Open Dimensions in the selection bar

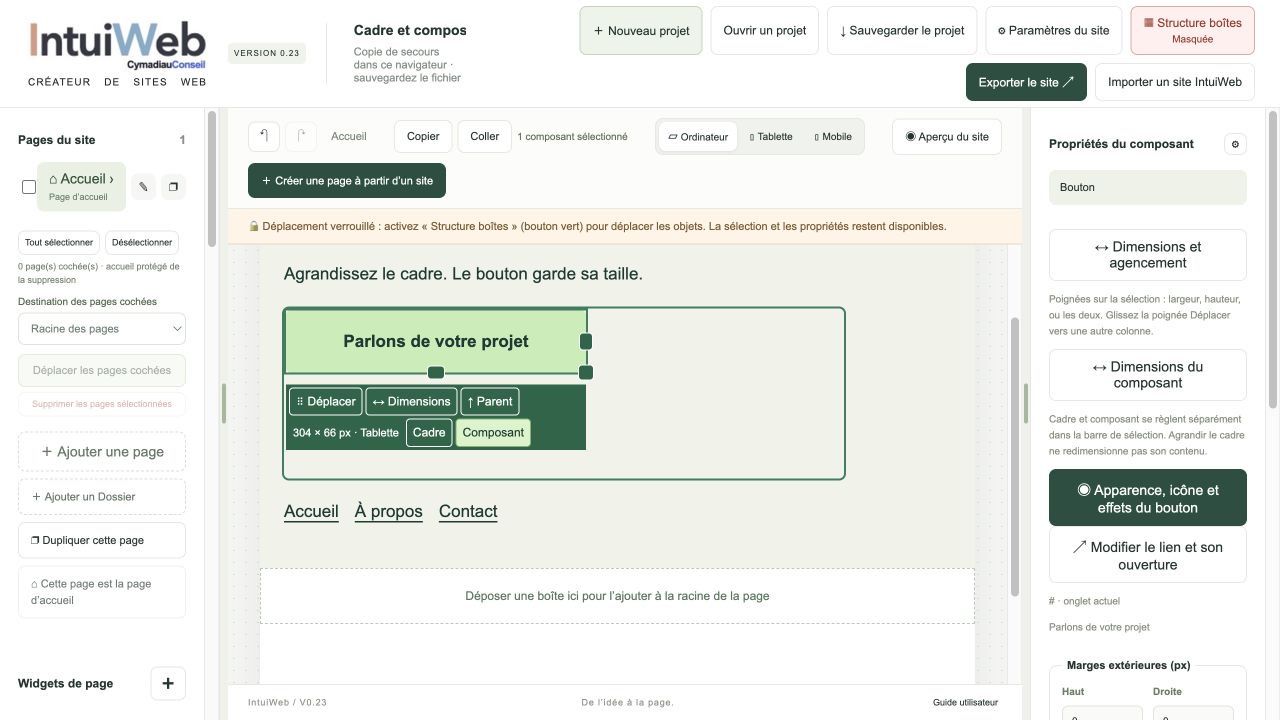pos(411,402)
